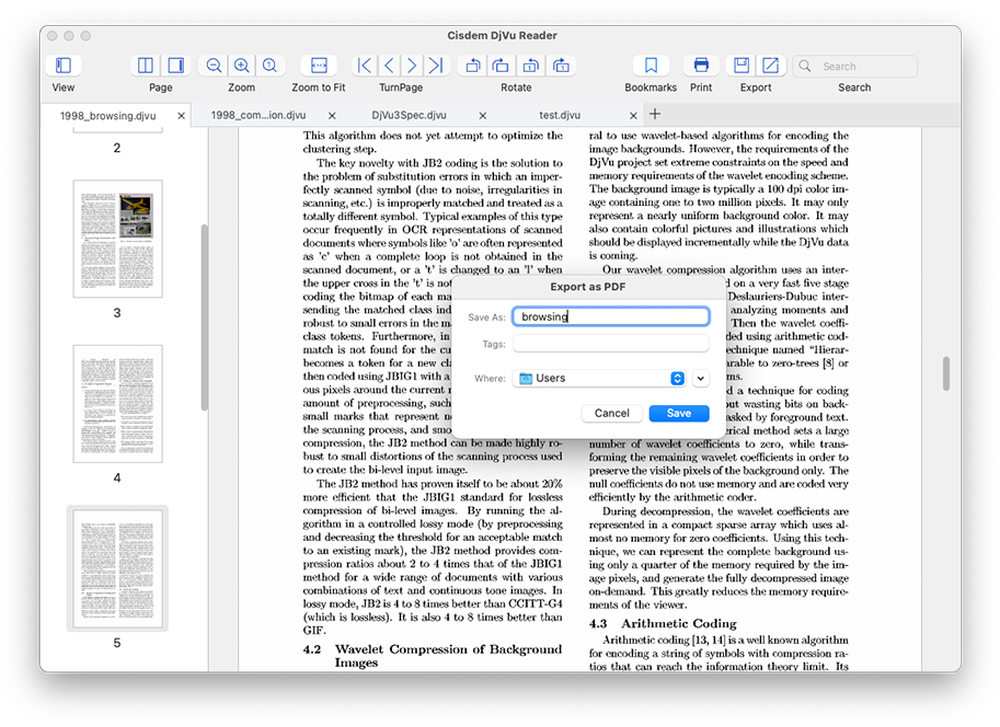Image resolution: width=1000 pixels, height=727 pixels.
Task: Select the two-page layout icon
Action: [145, 65]
